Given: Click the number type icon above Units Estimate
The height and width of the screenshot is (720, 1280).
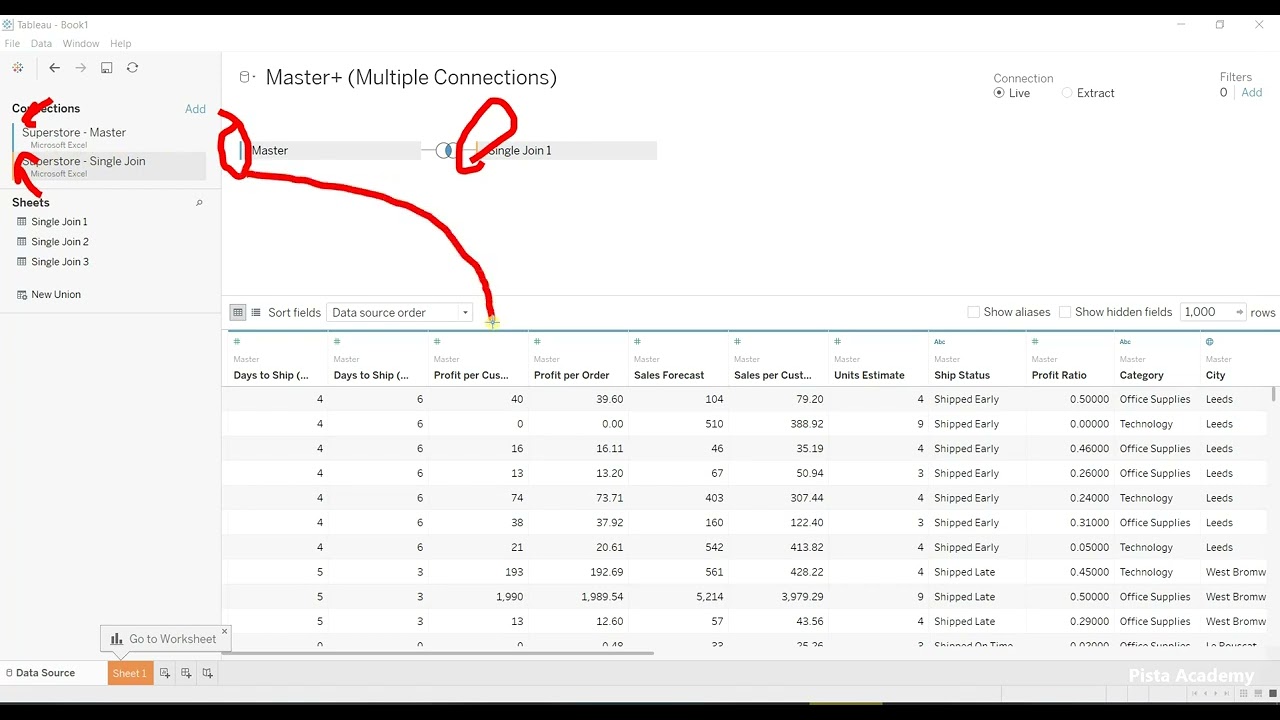Looking at the screenshot, I should [837, 342].
